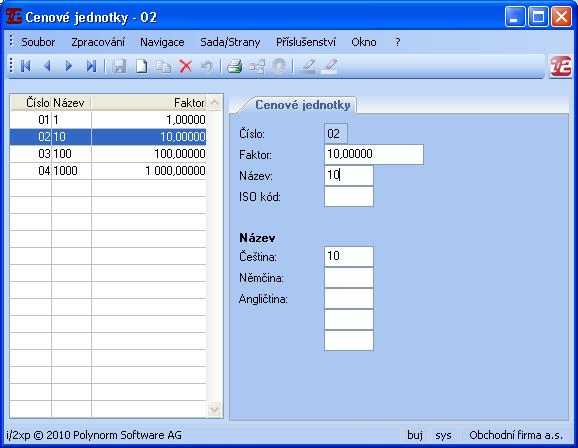Click the i/2 logo icon in toolbar
578x448 pixels.
coord(561,66)
